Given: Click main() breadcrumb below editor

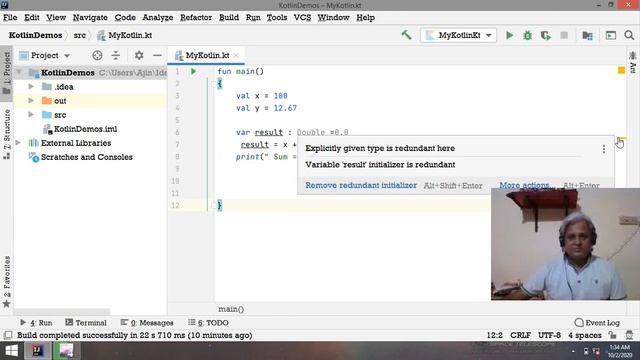Looking at the screenshot, I should (x=231, y=309).
